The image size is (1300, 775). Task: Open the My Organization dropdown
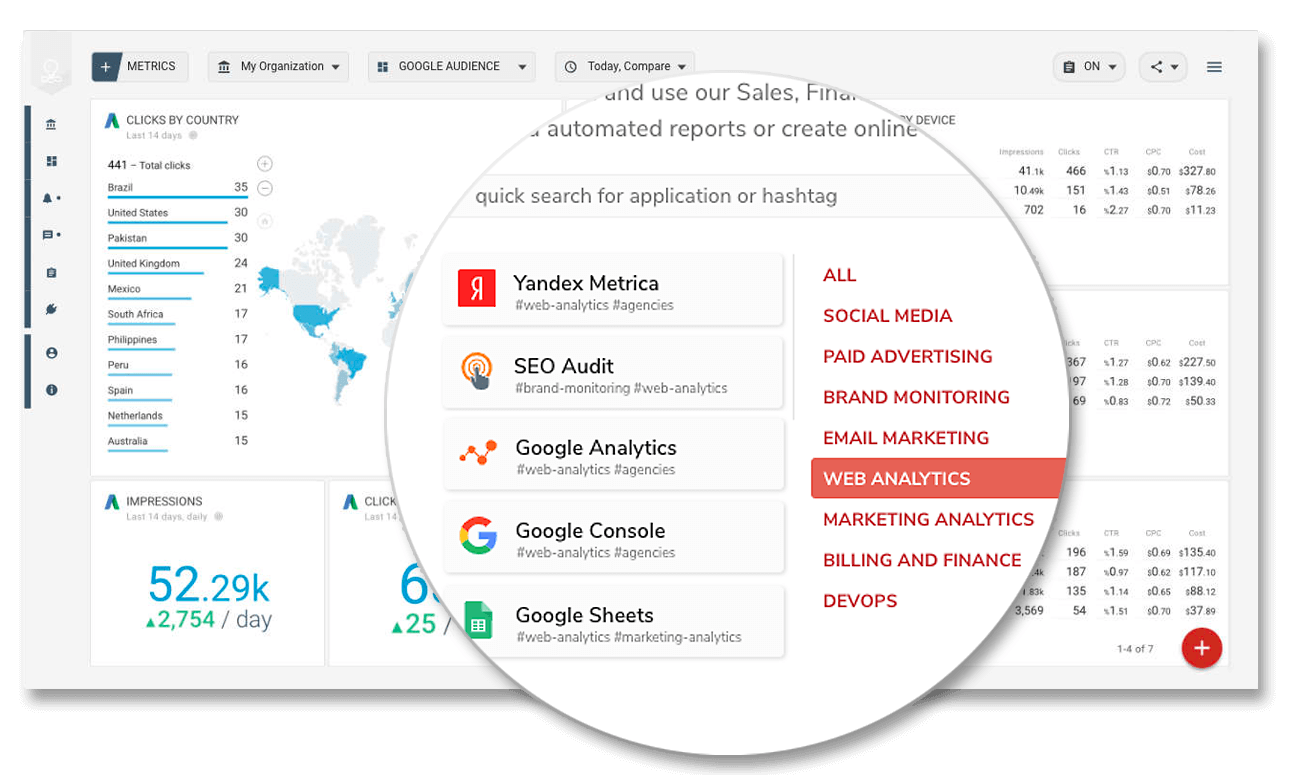point(278,67)
